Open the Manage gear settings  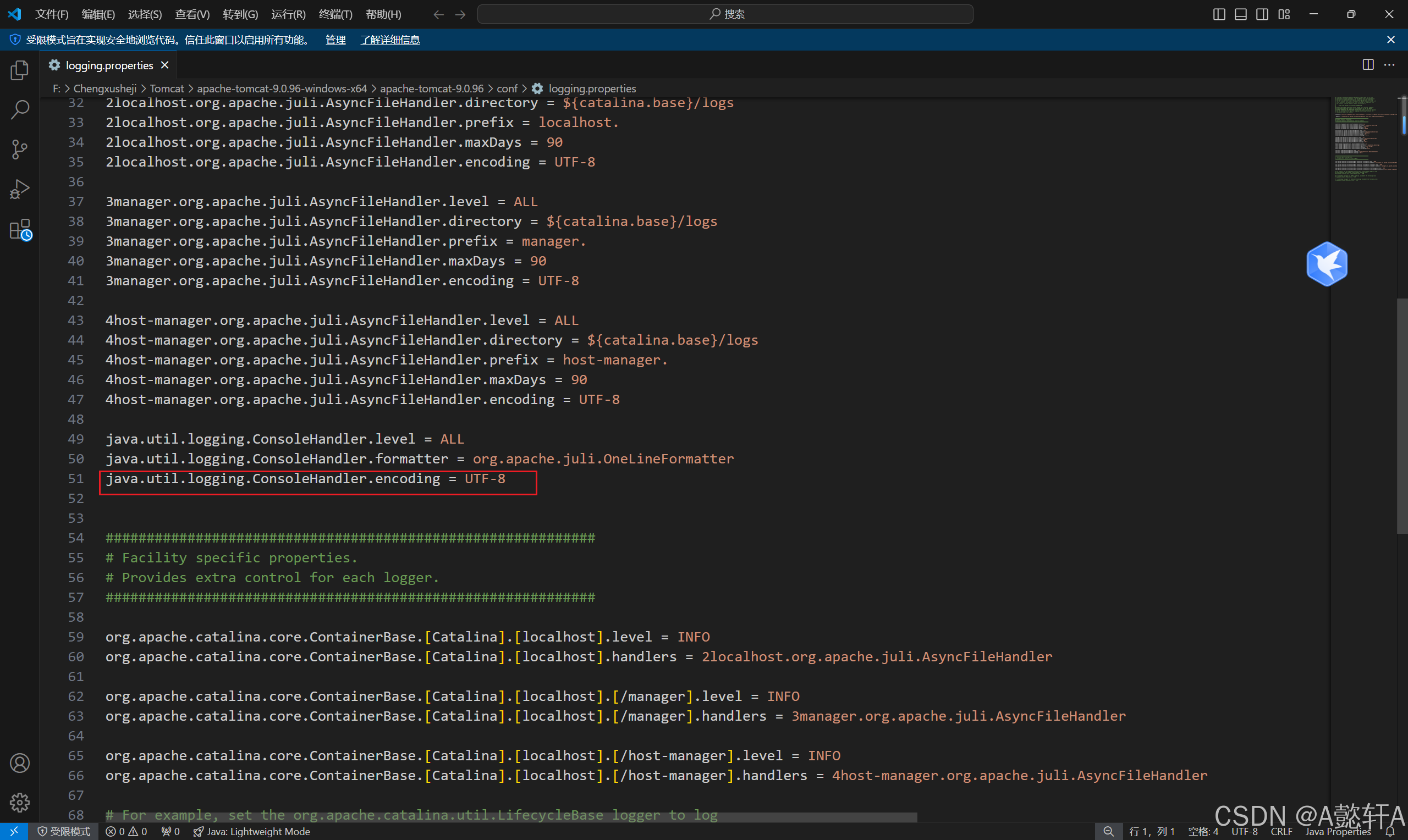tap(20, 802)
